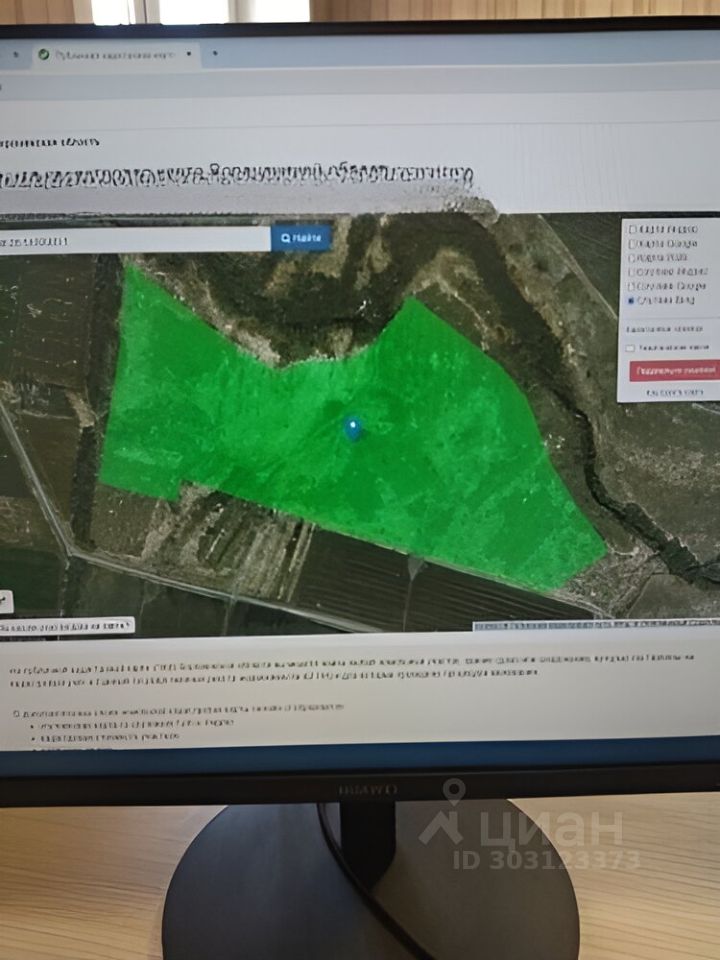The height and width of the screenshot is (960, 720).
Task: Open a new browser tab with the plus button
Action: pyautogui.click(x=215, y=53)
